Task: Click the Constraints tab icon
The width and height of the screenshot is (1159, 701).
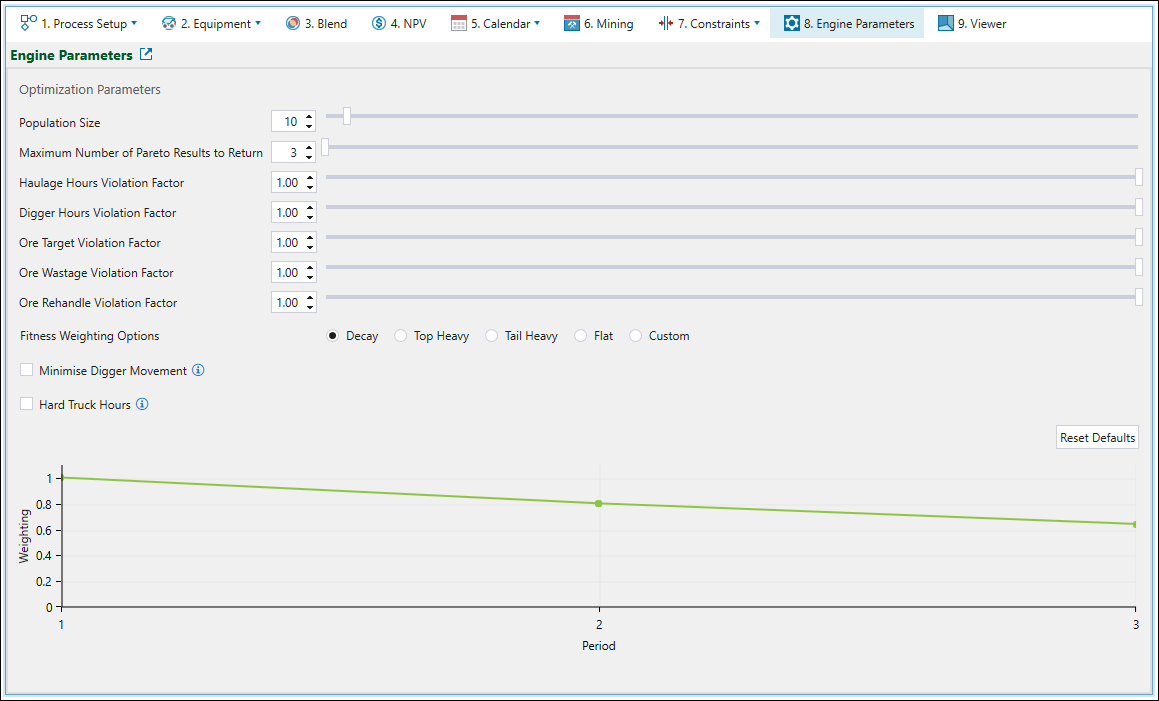Action: coord(665,23)
